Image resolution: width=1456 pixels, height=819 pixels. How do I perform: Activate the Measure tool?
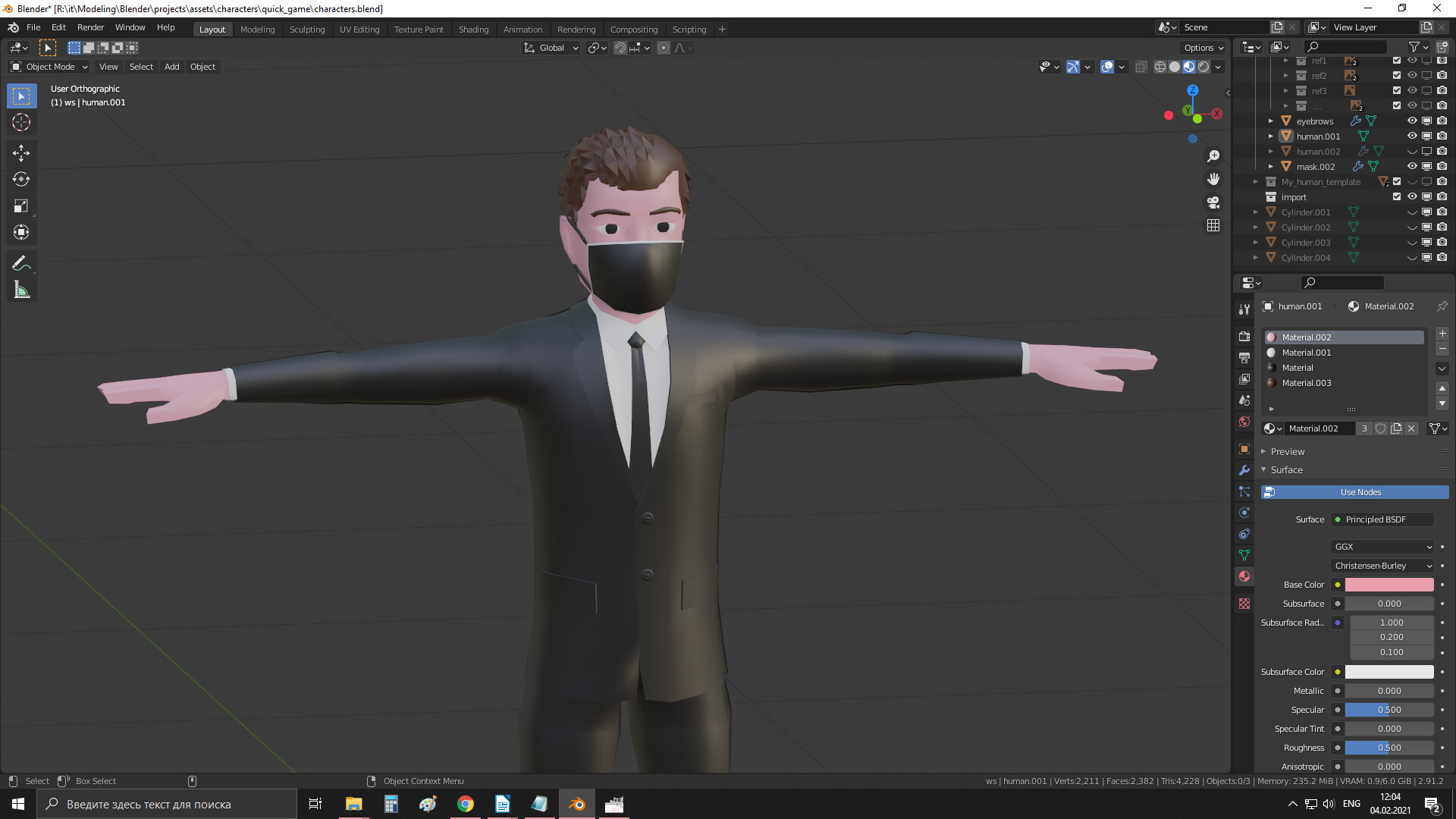pyautogui.click(x=21, y=289)
